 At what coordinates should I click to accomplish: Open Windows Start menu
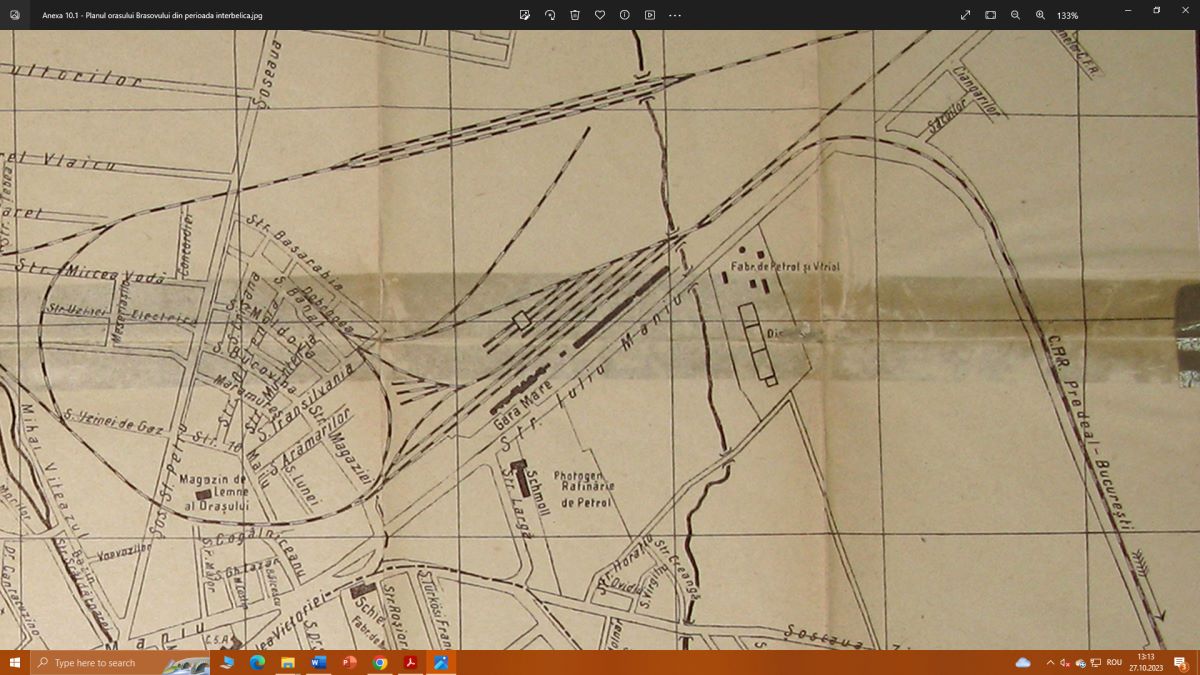[x=15, y=663]
